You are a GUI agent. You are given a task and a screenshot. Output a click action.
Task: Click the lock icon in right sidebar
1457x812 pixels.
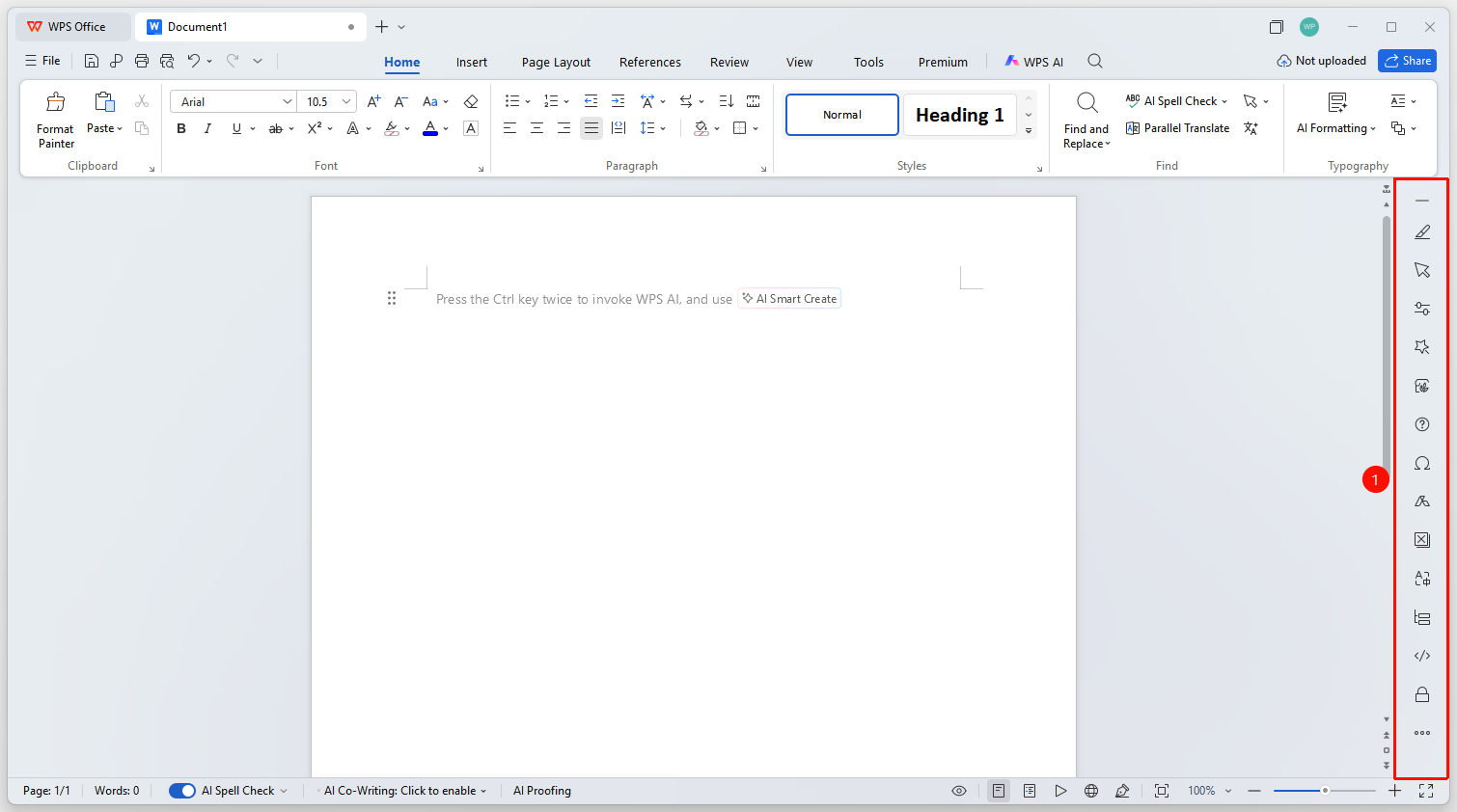(1422, 694)
